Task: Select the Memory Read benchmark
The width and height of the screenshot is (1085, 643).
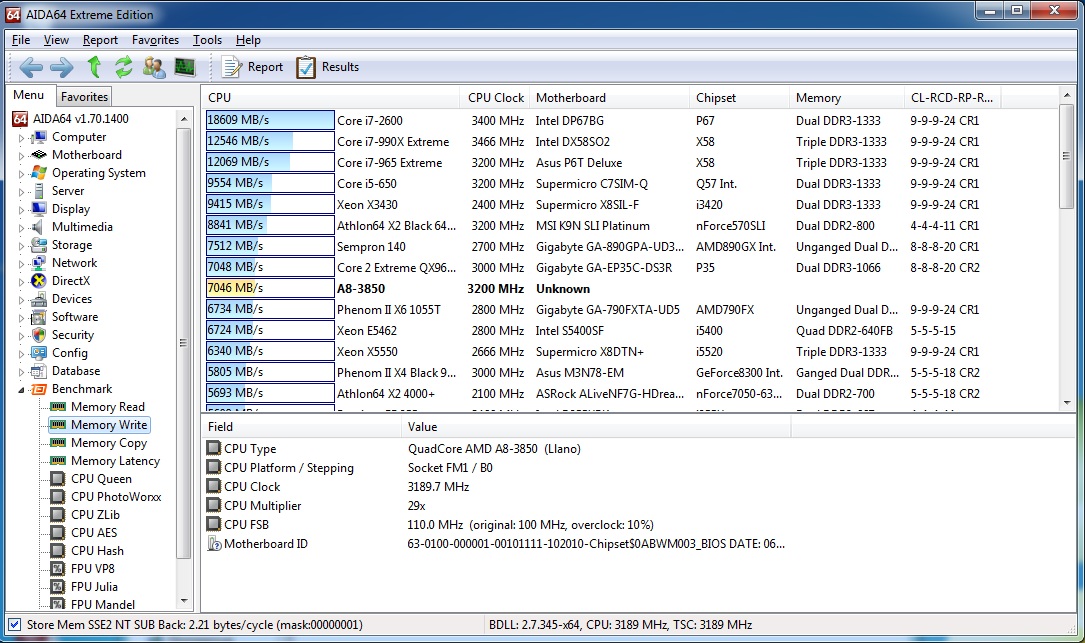Action: point(107,407)
